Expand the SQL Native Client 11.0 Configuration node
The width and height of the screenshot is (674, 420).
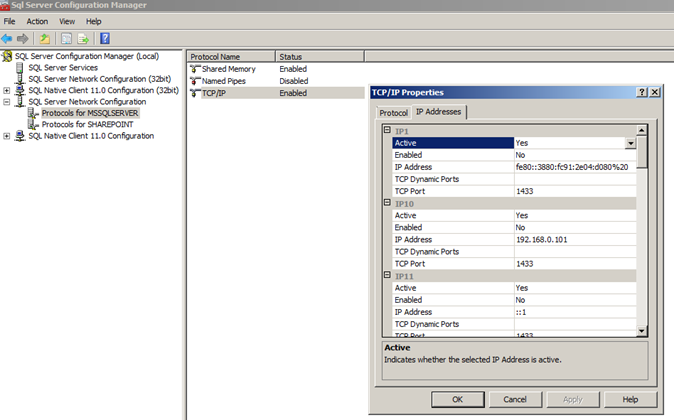(6, 136)
